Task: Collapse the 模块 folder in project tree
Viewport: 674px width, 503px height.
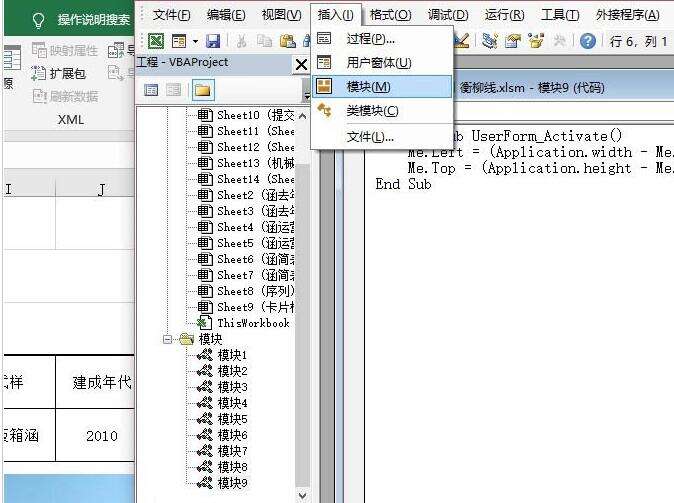Action: tap(168, 339)
